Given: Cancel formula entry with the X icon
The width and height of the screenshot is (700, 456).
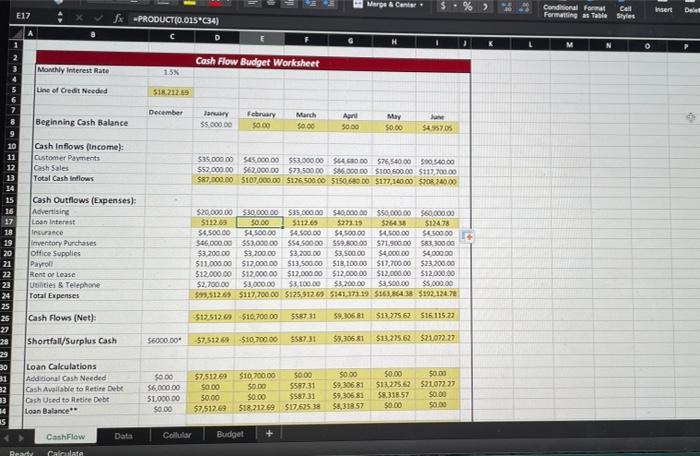Looking at the screenshot, I should click(79, 18).
